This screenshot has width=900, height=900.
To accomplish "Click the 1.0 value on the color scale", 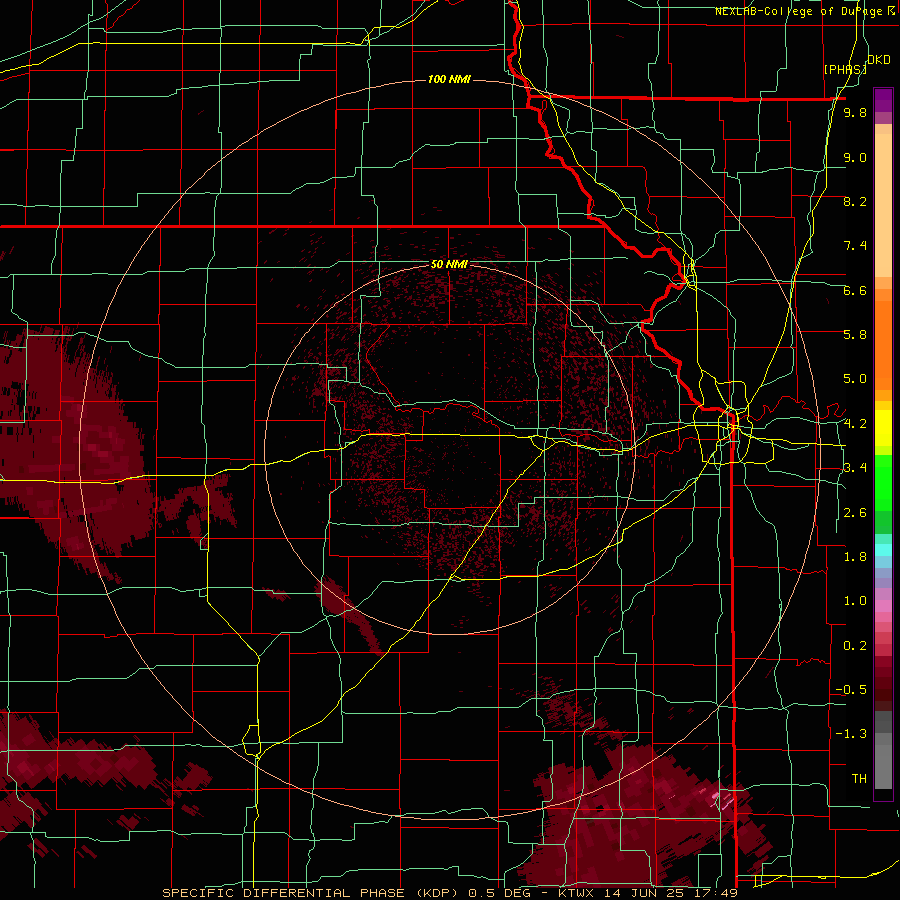I will point(855,601).
